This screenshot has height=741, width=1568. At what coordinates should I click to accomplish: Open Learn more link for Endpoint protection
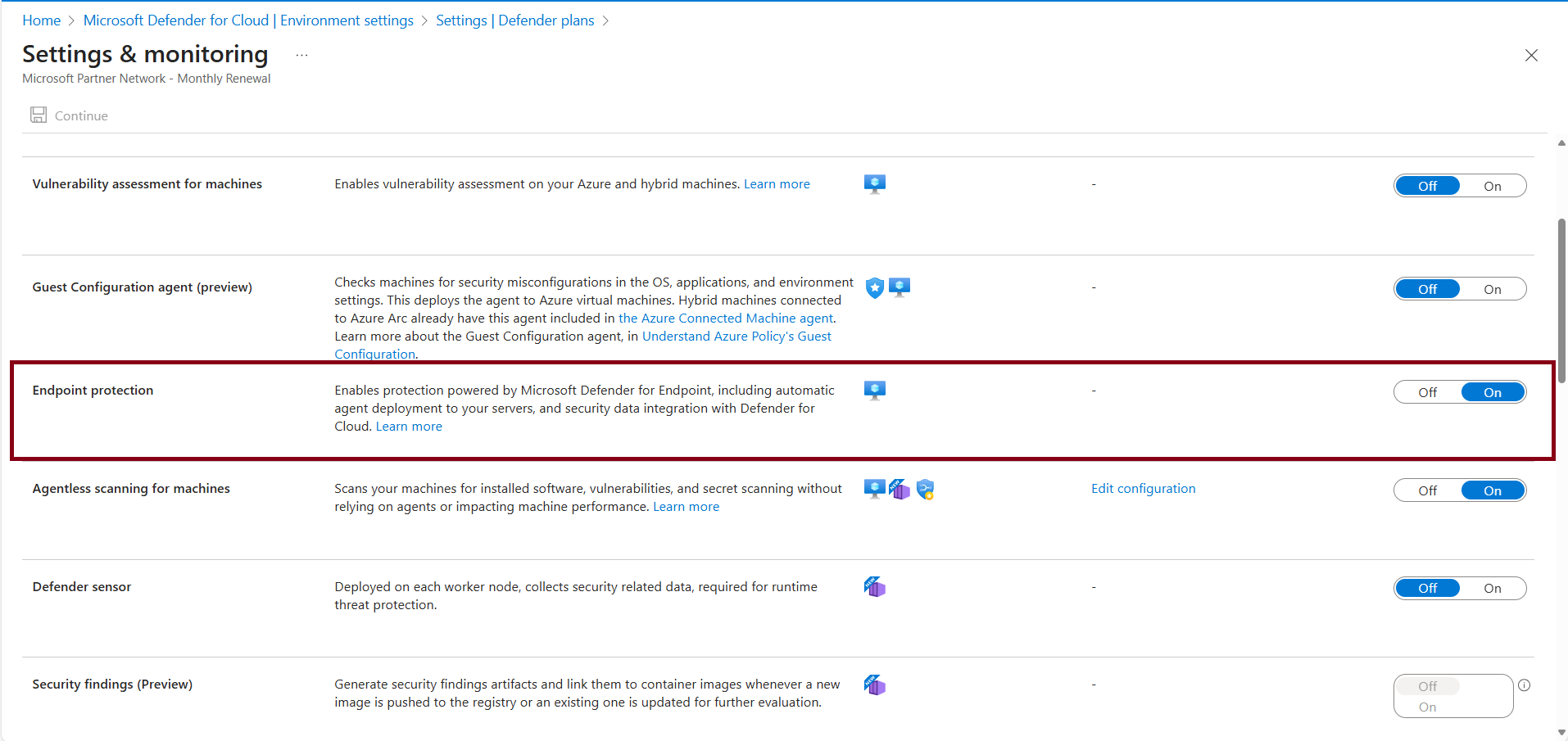pos(409,427)
